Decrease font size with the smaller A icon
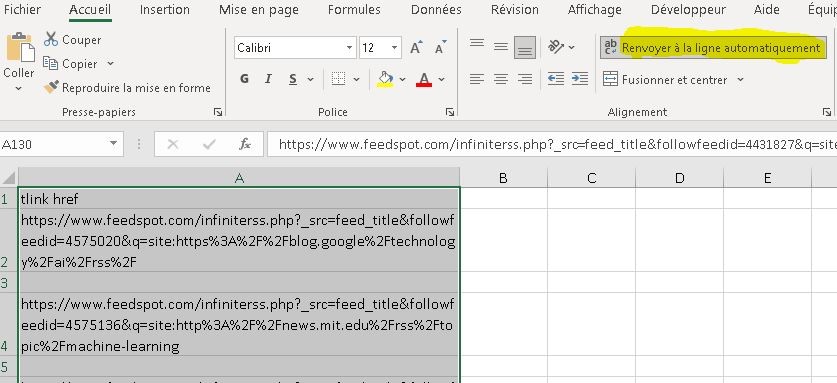The height and width of the screenshot is (383, 837). (440, 48)
